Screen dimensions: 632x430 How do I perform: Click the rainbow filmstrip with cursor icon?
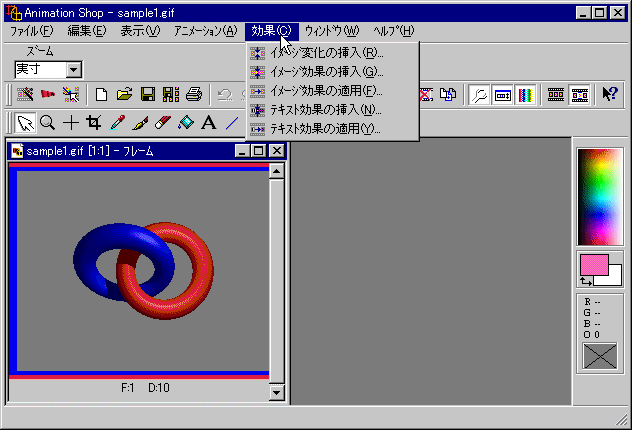[x=71, y=95]
